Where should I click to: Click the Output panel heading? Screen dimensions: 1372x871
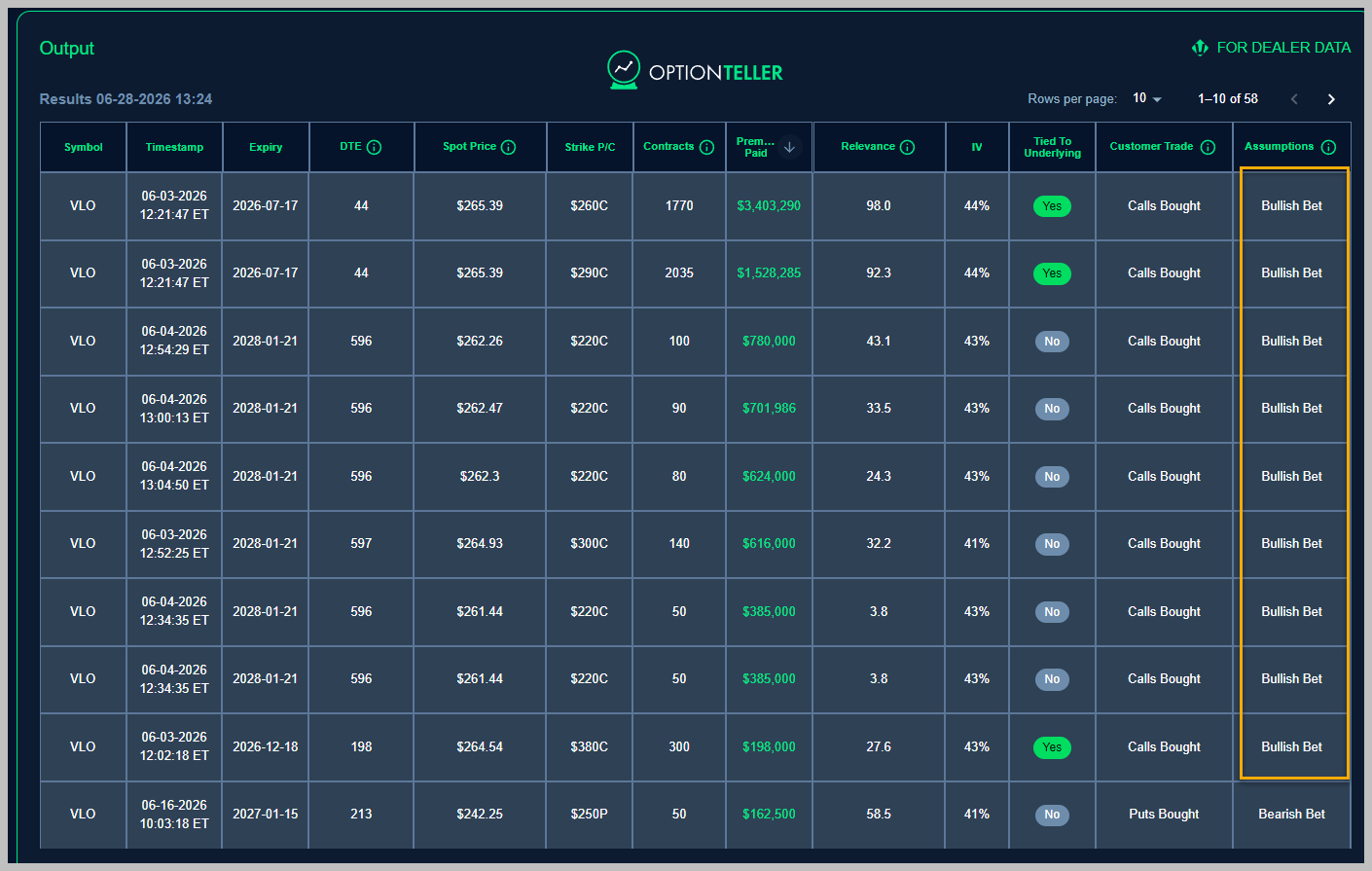pos(66,48)
